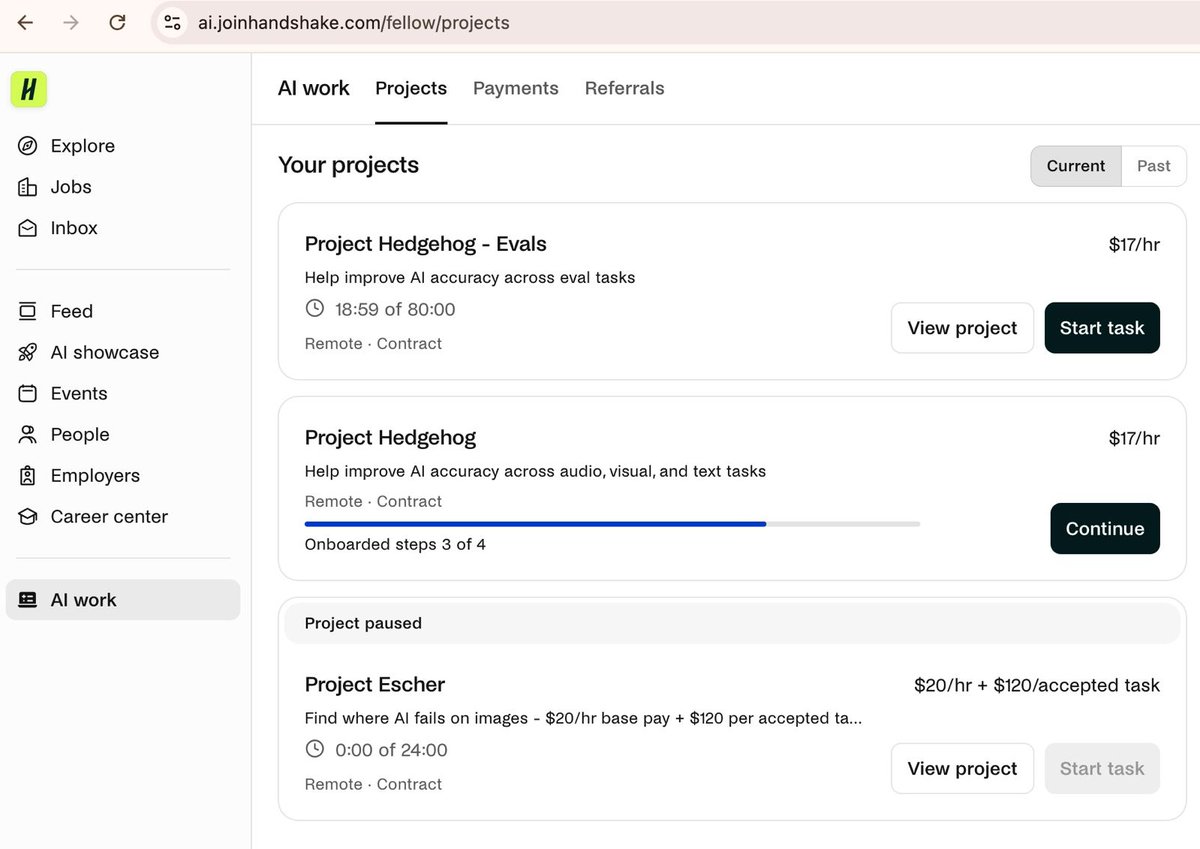The width and height of the screenshot is (1200, 849).
Task: Click the AI work heading tab
Action: [x=314, y=88]
